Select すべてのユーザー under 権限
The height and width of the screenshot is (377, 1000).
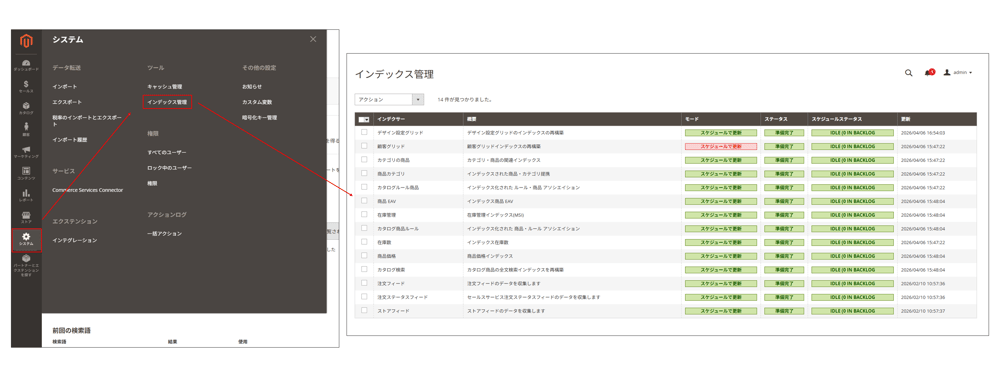click(167, 152)
